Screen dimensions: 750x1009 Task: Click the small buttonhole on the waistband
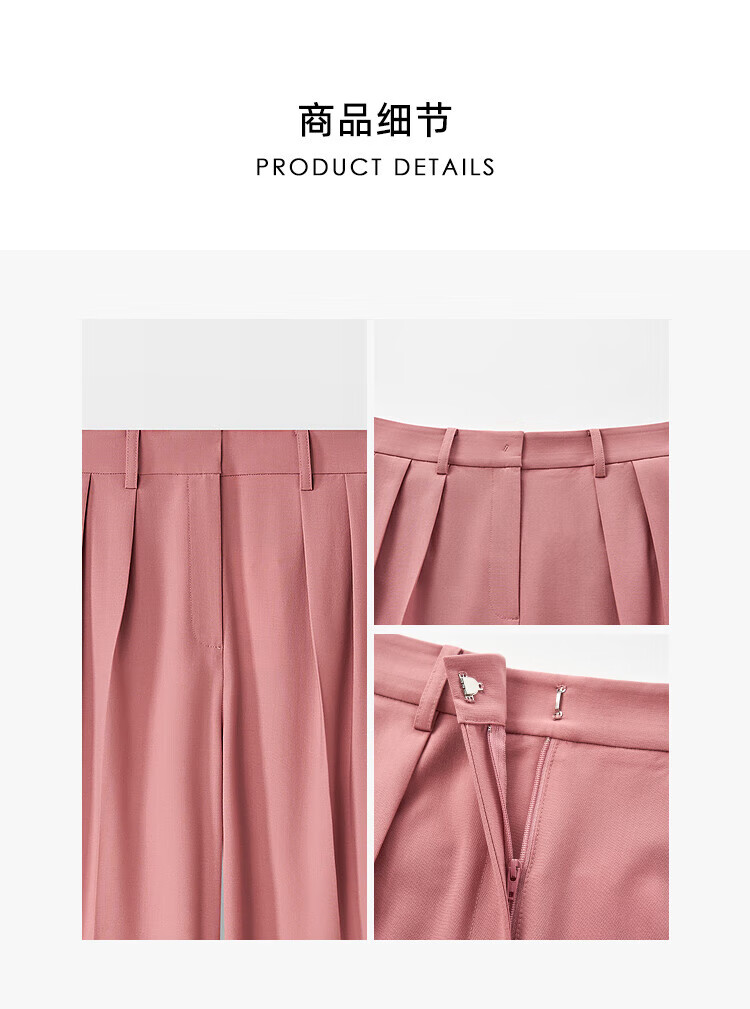tap(506, 447)
